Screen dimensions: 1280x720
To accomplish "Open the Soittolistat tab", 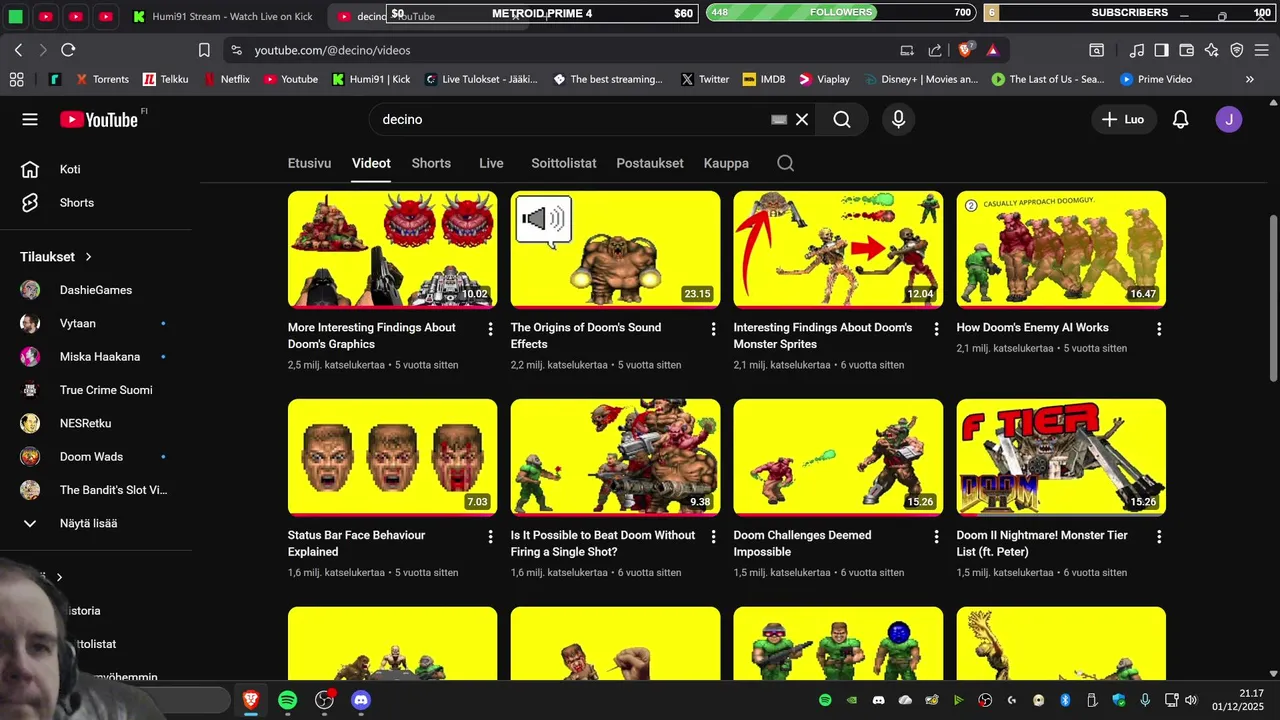I will (x=564, y=163).
